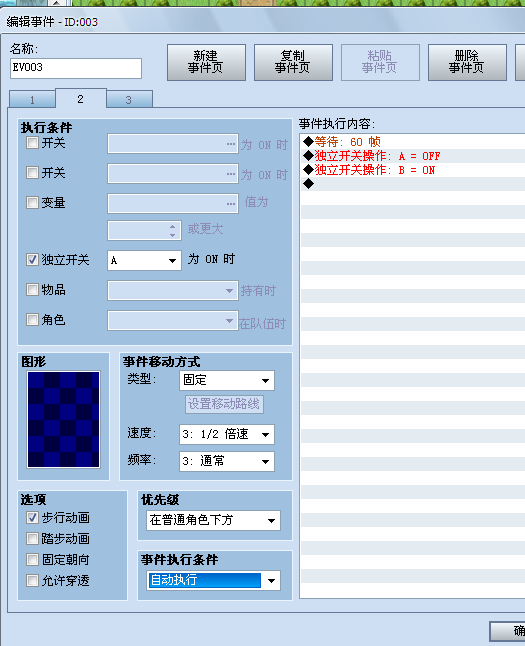This screenshot has width=525, height=646.
Task: Enable the second 开关 condition checkbox
Action: click(x=32, y=173)
